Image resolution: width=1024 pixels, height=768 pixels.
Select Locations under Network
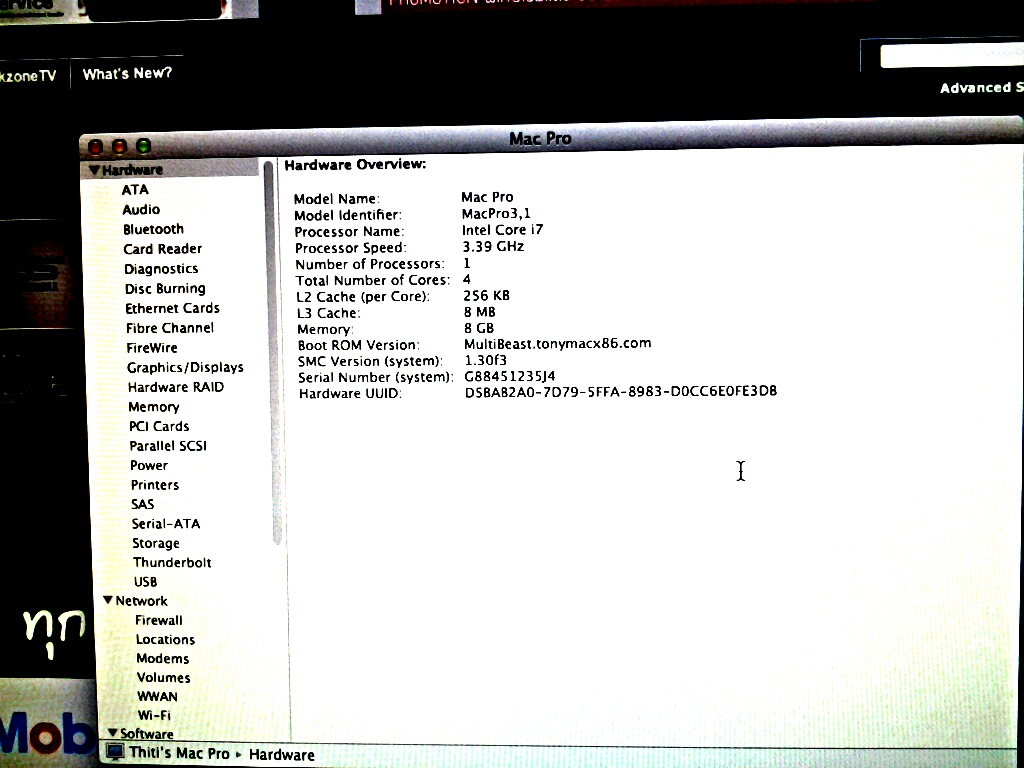(165, 639)
